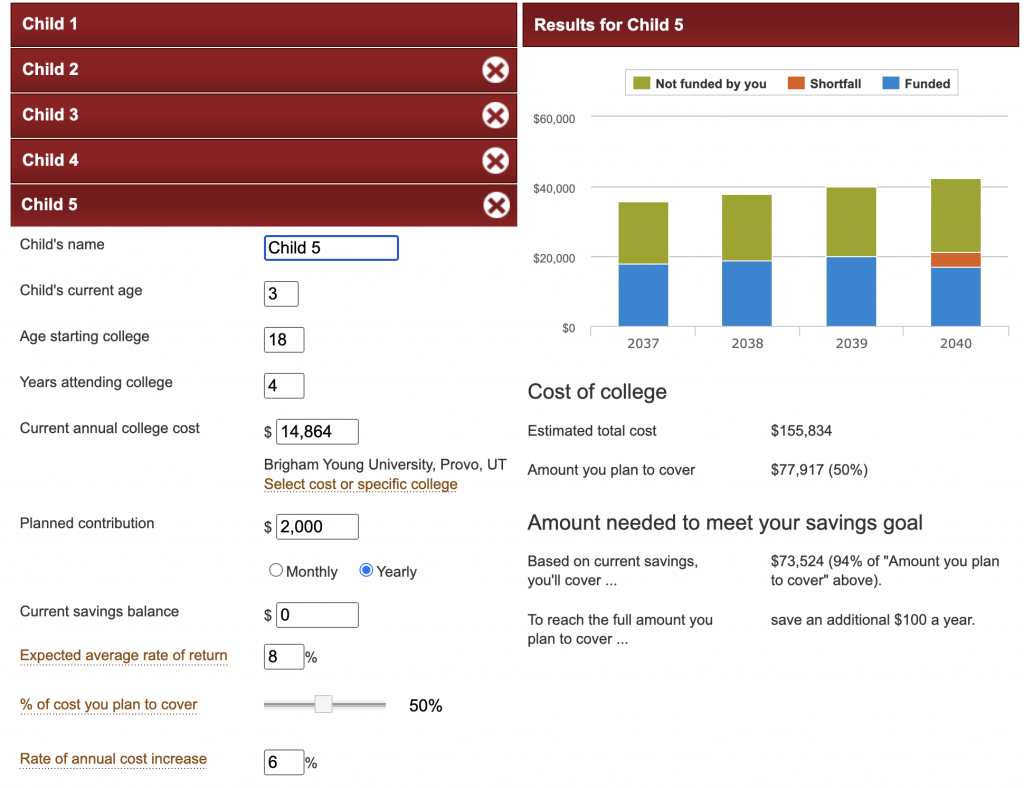Focus the Planned contribution amount field
The height and width of the screenshot is (788, 1024).
[316, 527]
